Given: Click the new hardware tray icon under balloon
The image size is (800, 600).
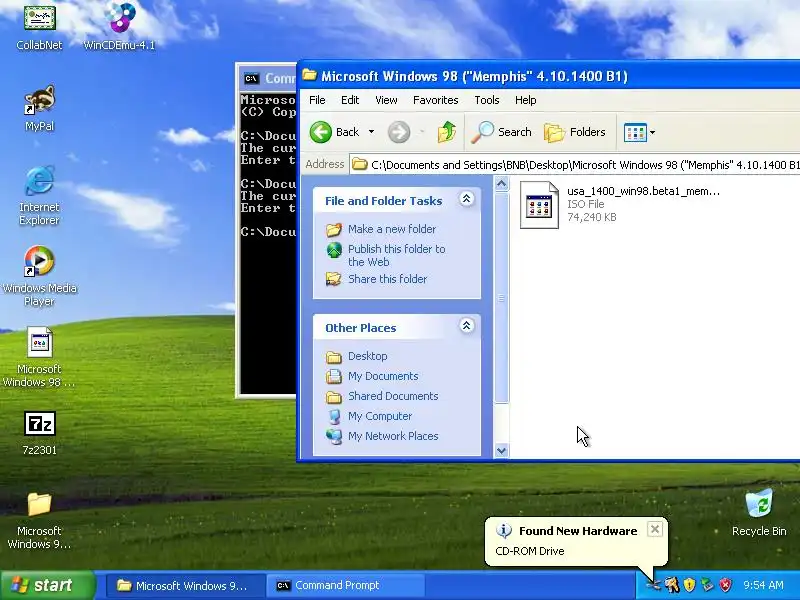Looking at the screenshot, I should click(x=653, y=585).
